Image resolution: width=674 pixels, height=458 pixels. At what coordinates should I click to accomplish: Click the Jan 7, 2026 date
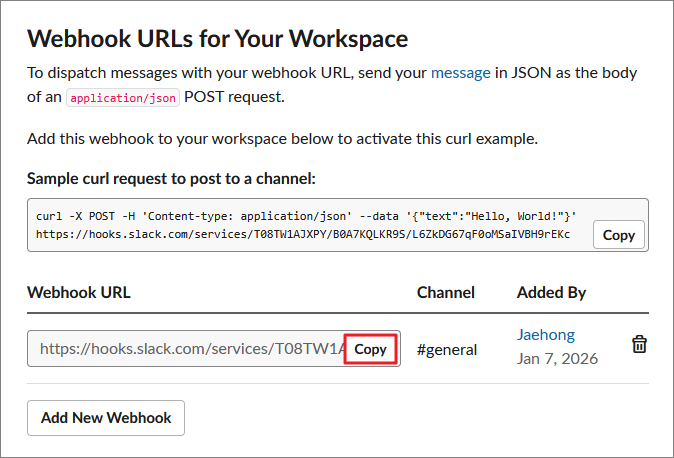point(557,358)
